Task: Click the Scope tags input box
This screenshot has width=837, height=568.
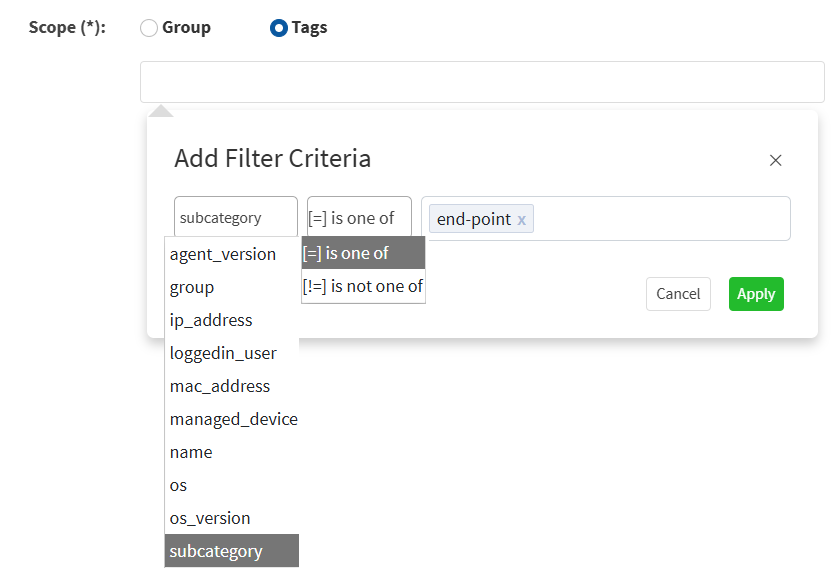Action: 482,82
